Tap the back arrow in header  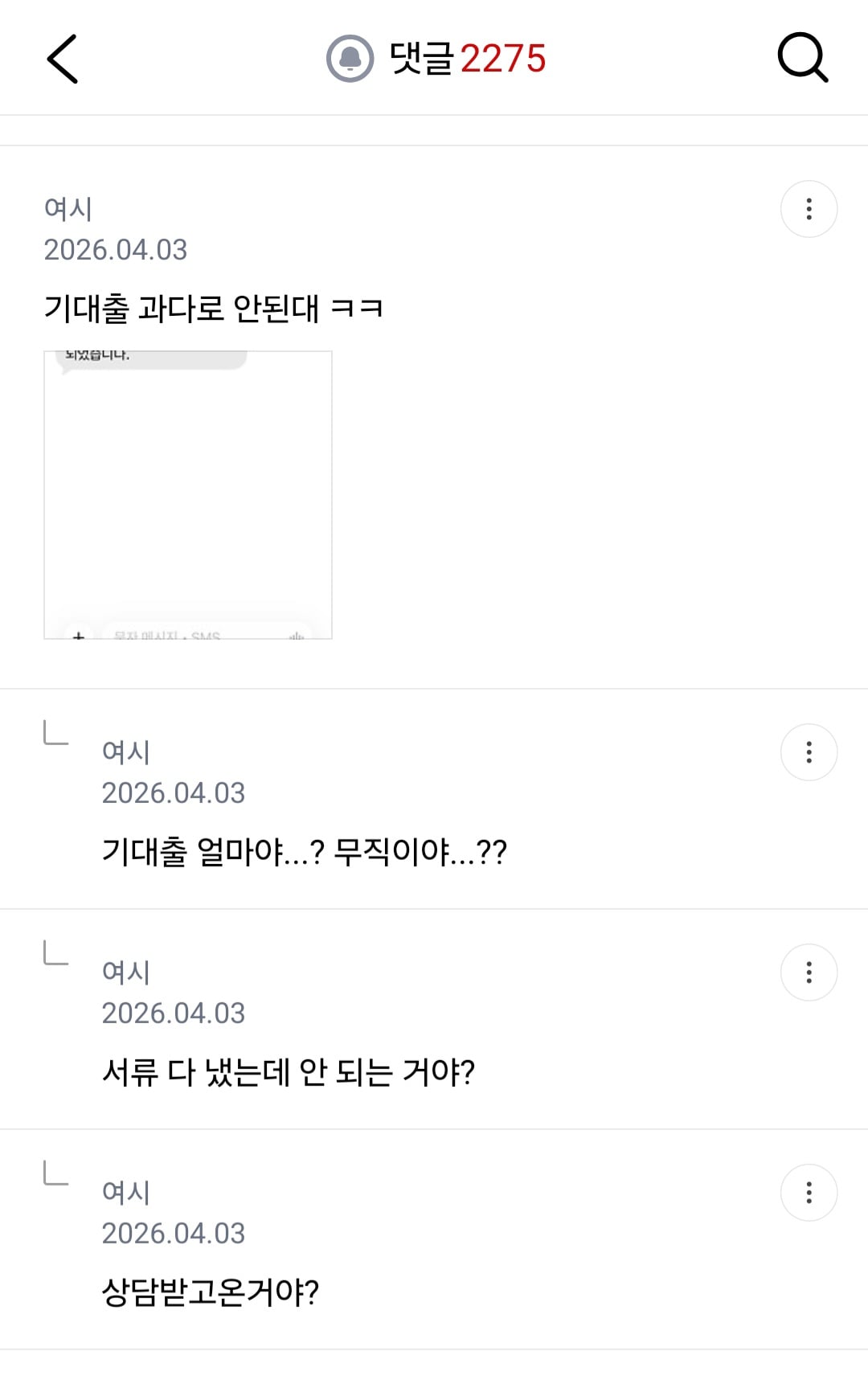point(63,59)
